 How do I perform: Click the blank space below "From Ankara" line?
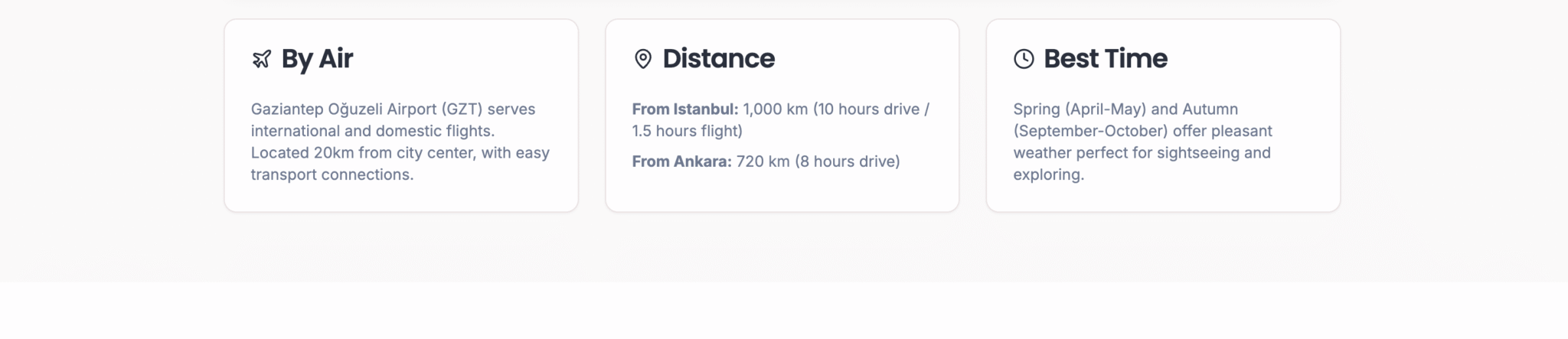[x=781, y=190]
